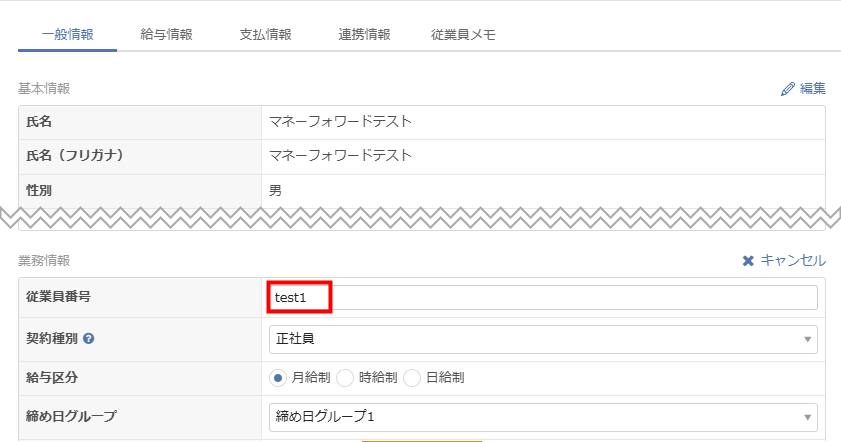
Task: Click the arrow on 正社員 combo box
Action: 807,339
